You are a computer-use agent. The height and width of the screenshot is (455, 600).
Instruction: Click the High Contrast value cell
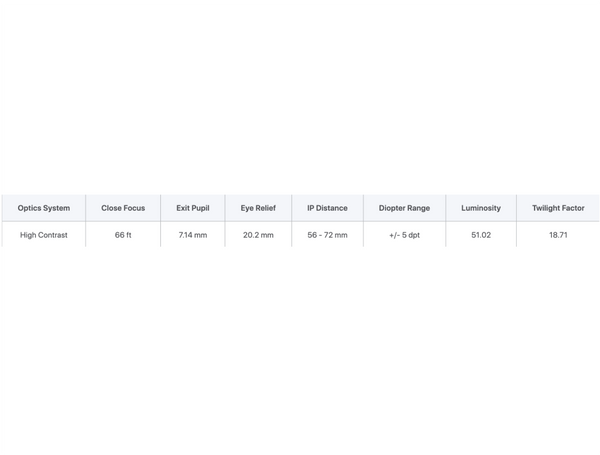click(x=44, y=235)
